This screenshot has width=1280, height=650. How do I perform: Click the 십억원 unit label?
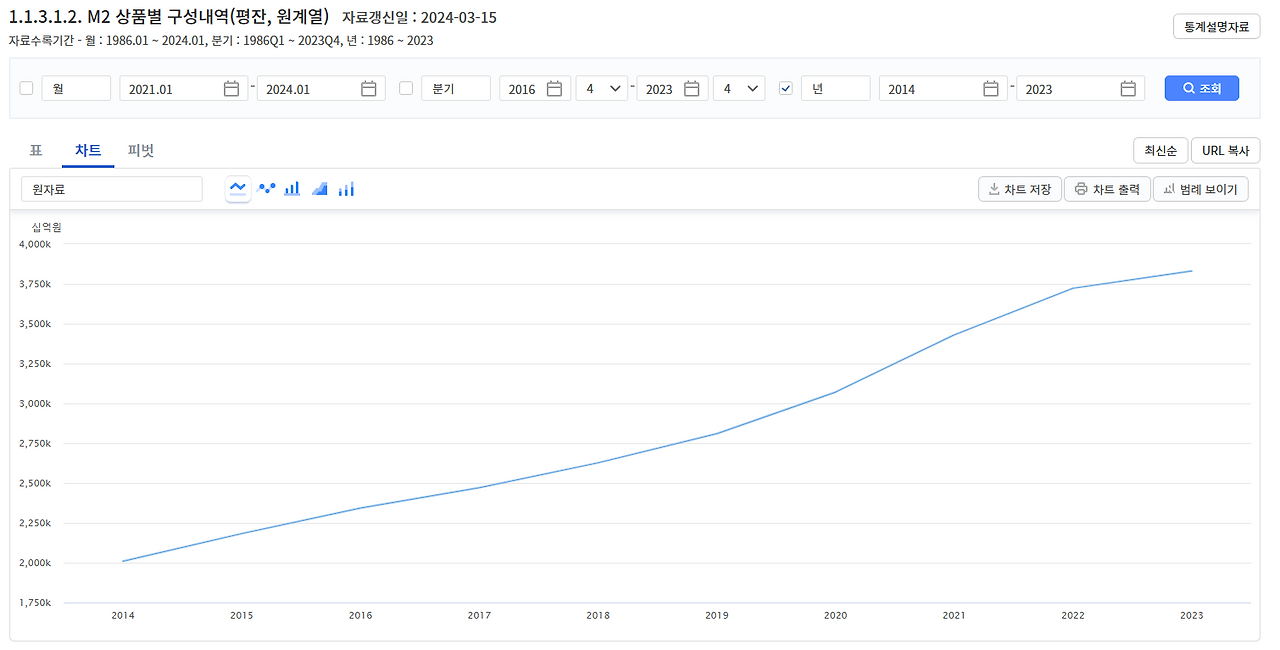[x=47, y=227]
